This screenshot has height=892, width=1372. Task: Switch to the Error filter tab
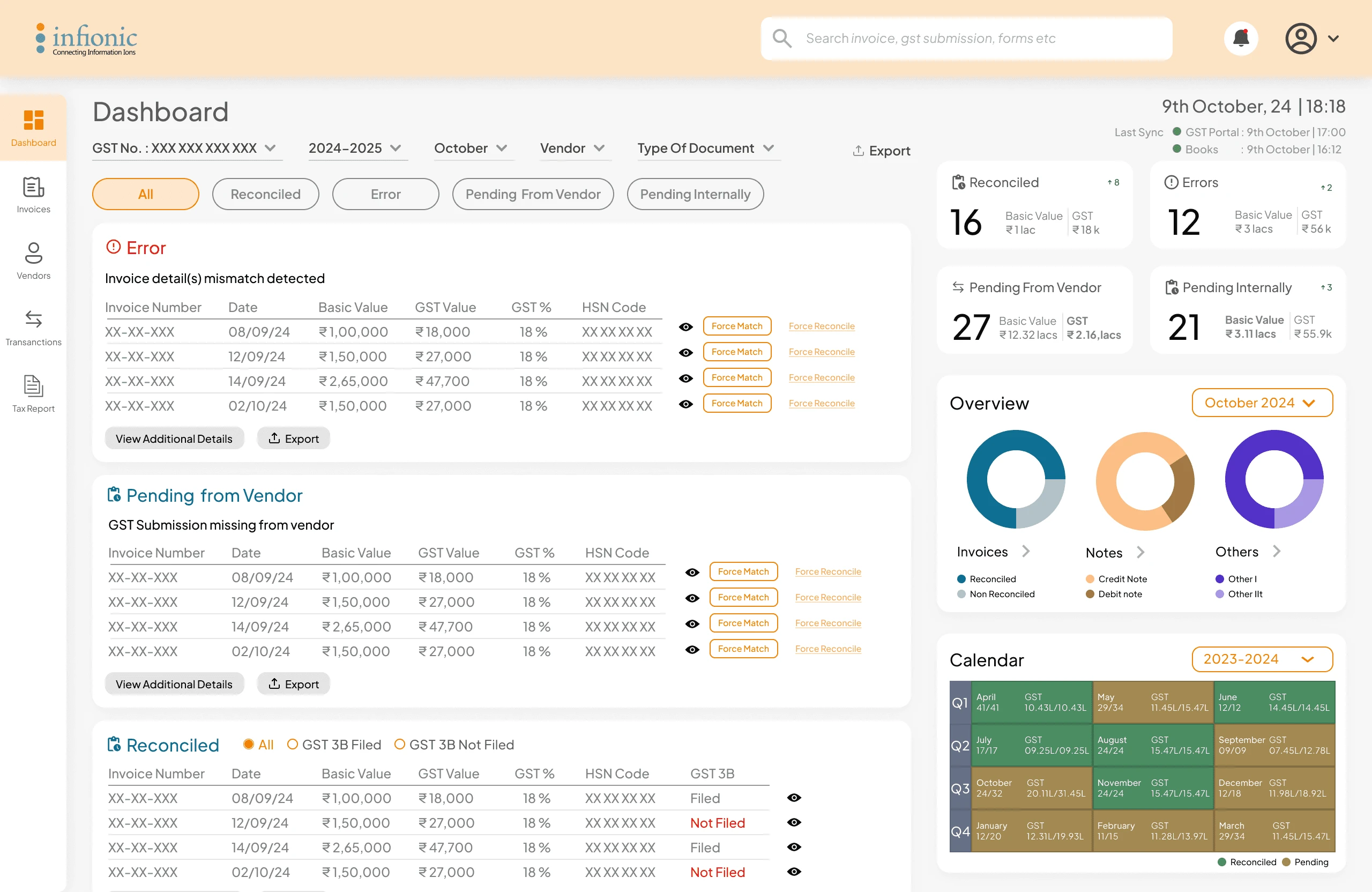click(x=385, y=194)
